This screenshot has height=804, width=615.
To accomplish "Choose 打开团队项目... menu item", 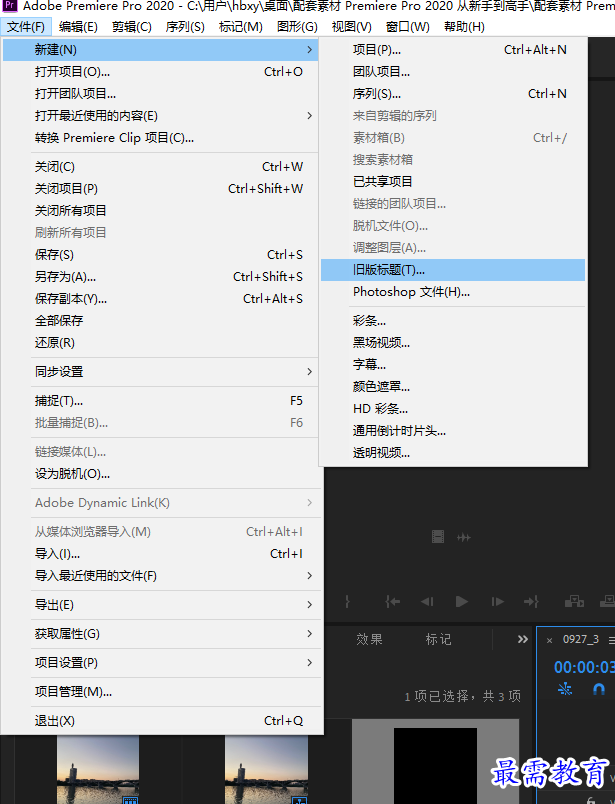I will [161, 94].
